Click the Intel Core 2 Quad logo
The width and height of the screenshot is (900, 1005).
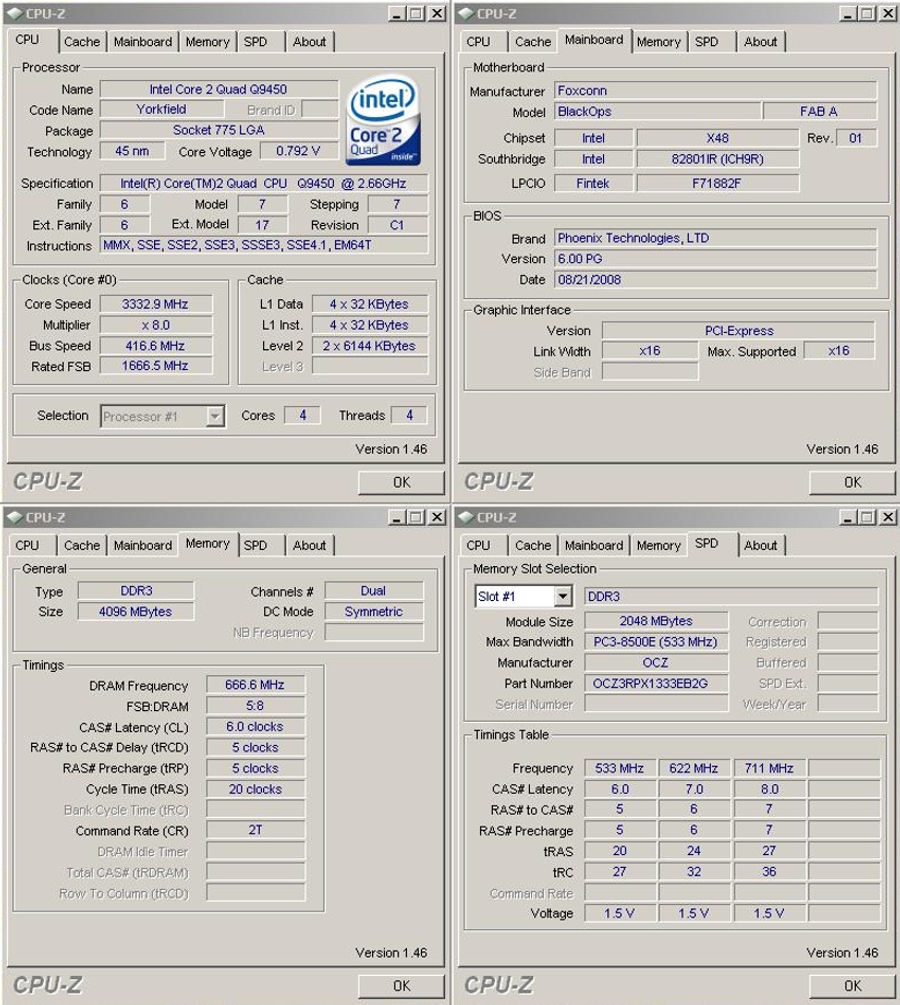coord(383,125)
